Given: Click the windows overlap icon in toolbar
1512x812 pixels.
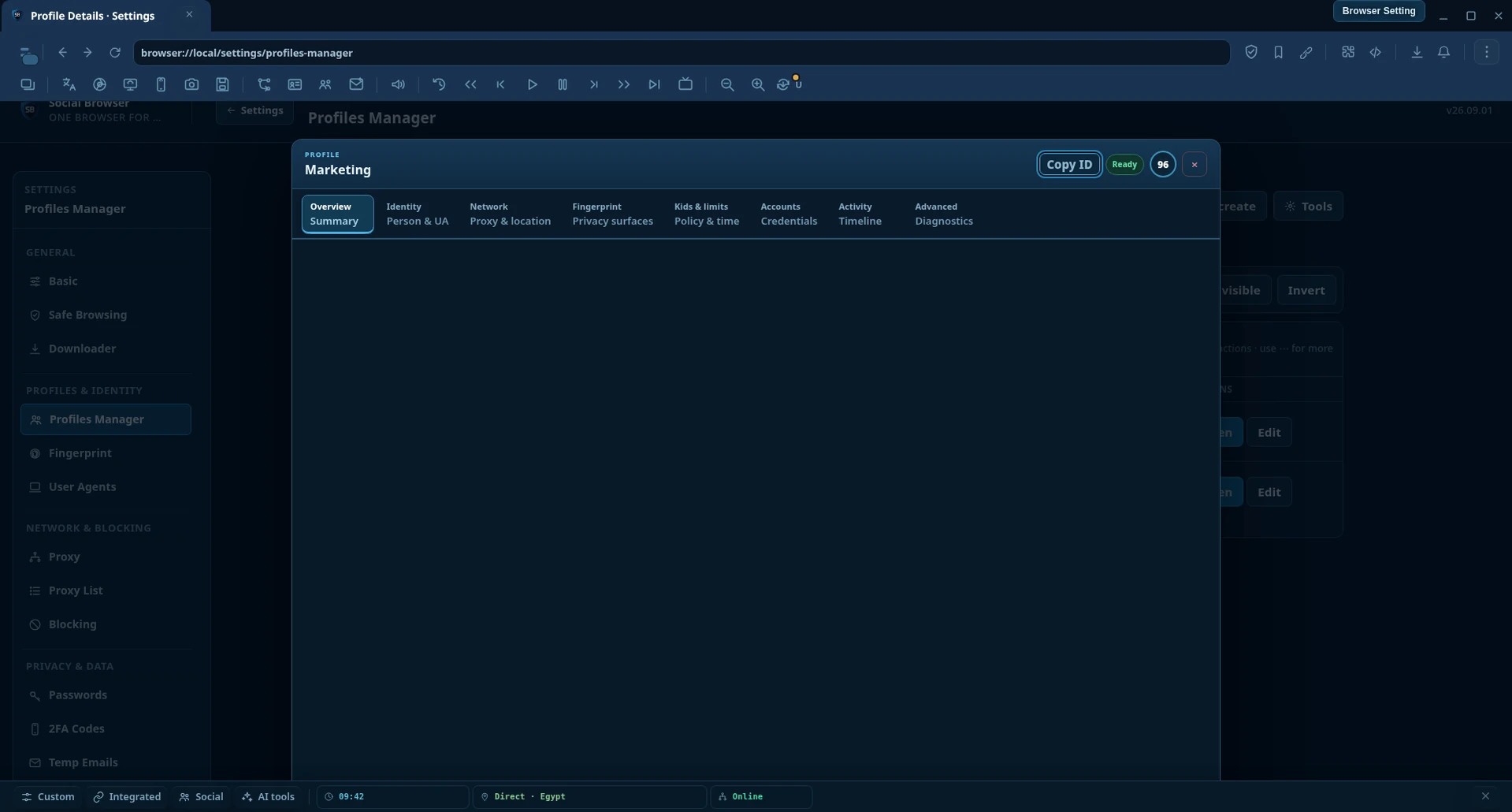Looking at the screenshot, I should coord(28,84).
